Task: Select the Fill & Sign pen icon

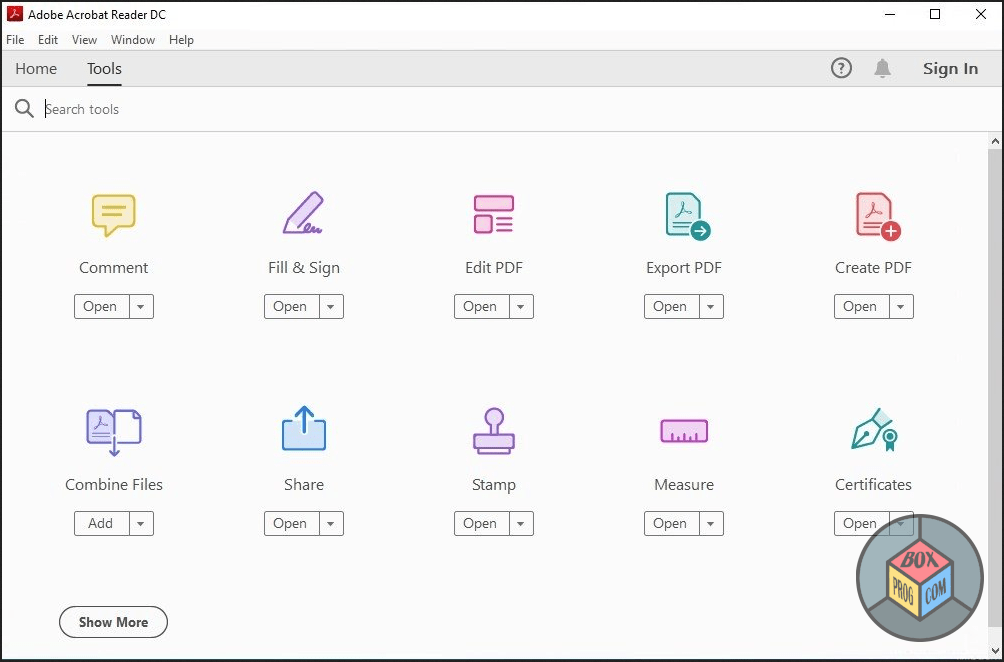Action: click(303, 213)
